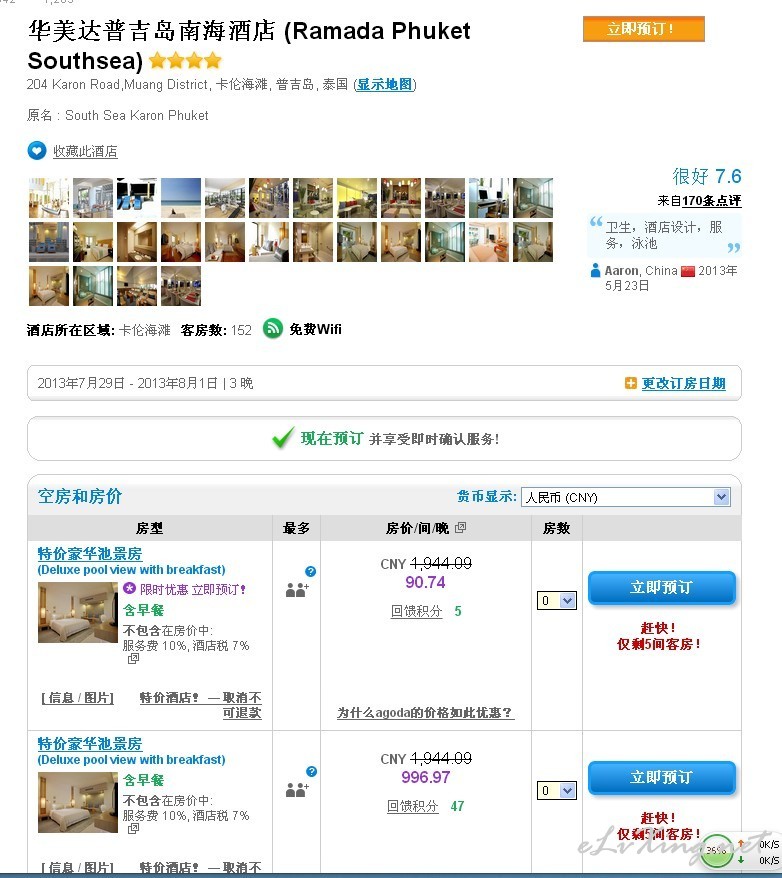The image size is (782, 878).
Task: Click the 170条点评 reviews link
Action: pos(711,200)
